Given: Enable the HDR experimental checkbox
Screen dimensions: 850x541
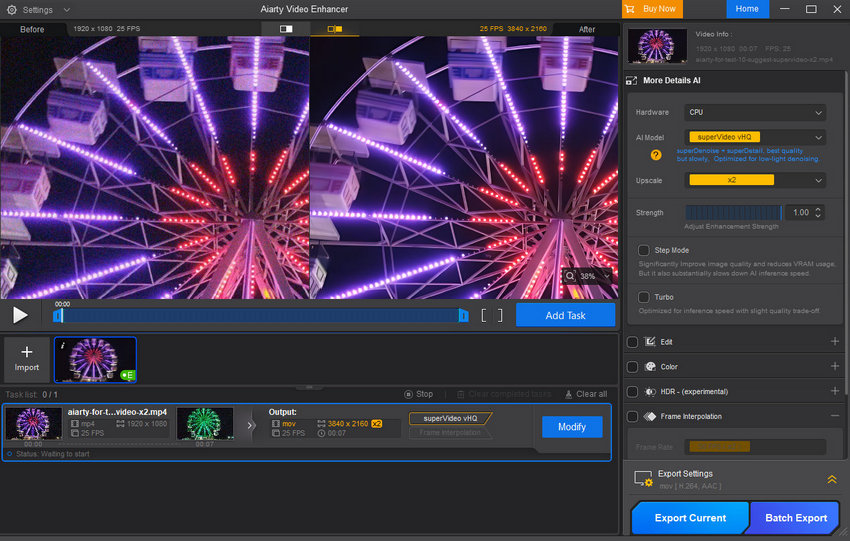Looking at the screenshot, I should click(632, 392).
